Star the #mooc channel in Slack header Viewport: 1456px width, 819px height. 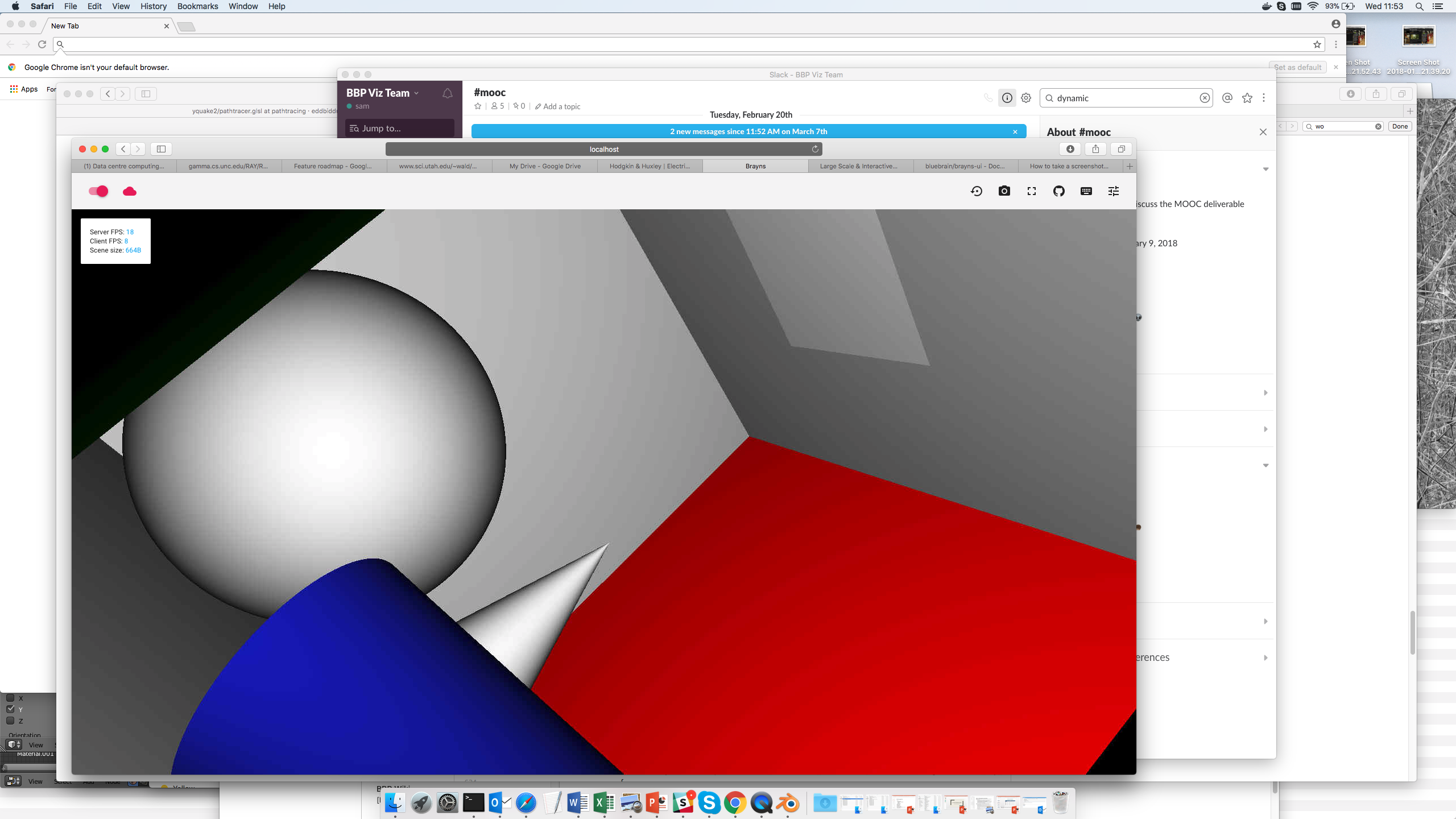[478, 106]
